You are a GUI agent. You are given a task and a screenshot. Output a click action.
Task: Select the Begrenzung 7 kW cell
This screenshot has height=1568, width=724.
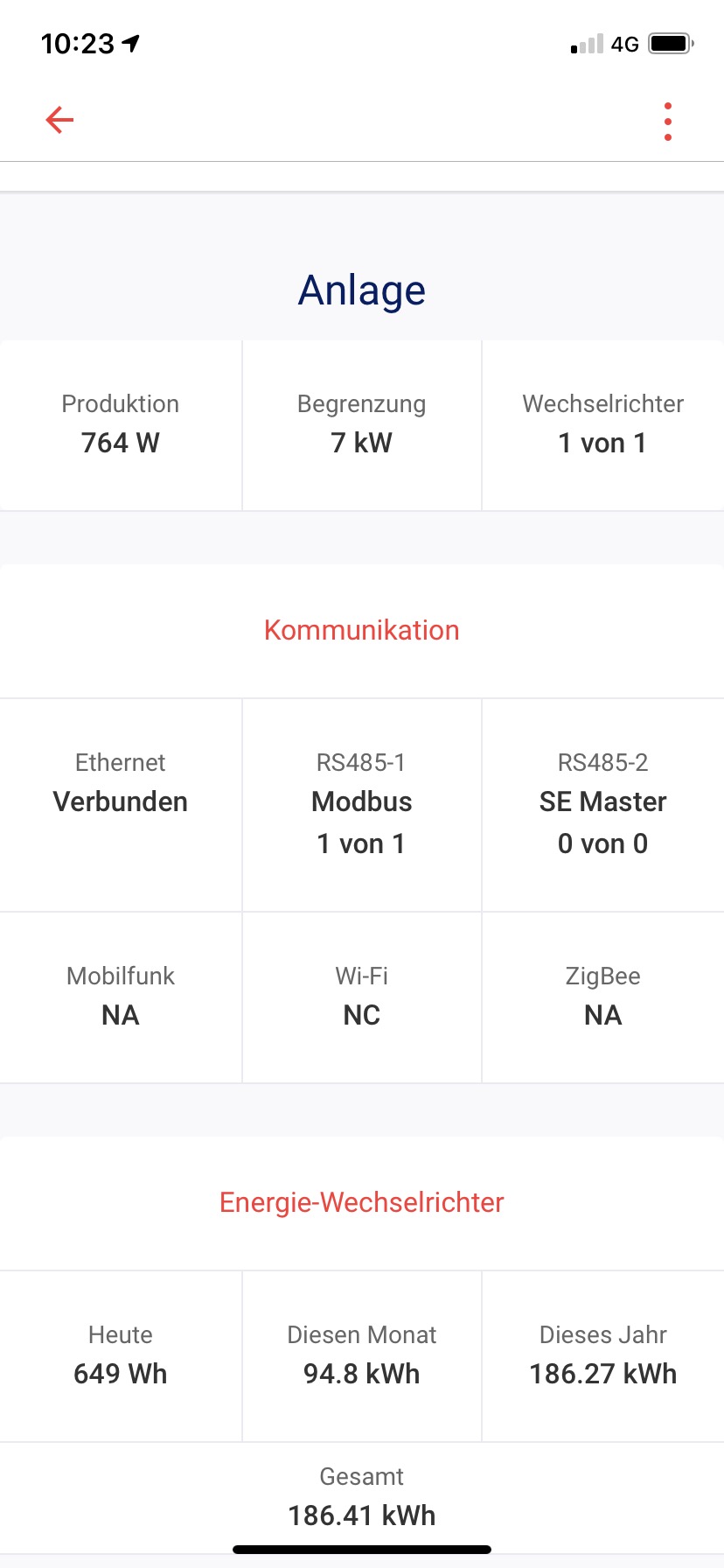[362, 424]
